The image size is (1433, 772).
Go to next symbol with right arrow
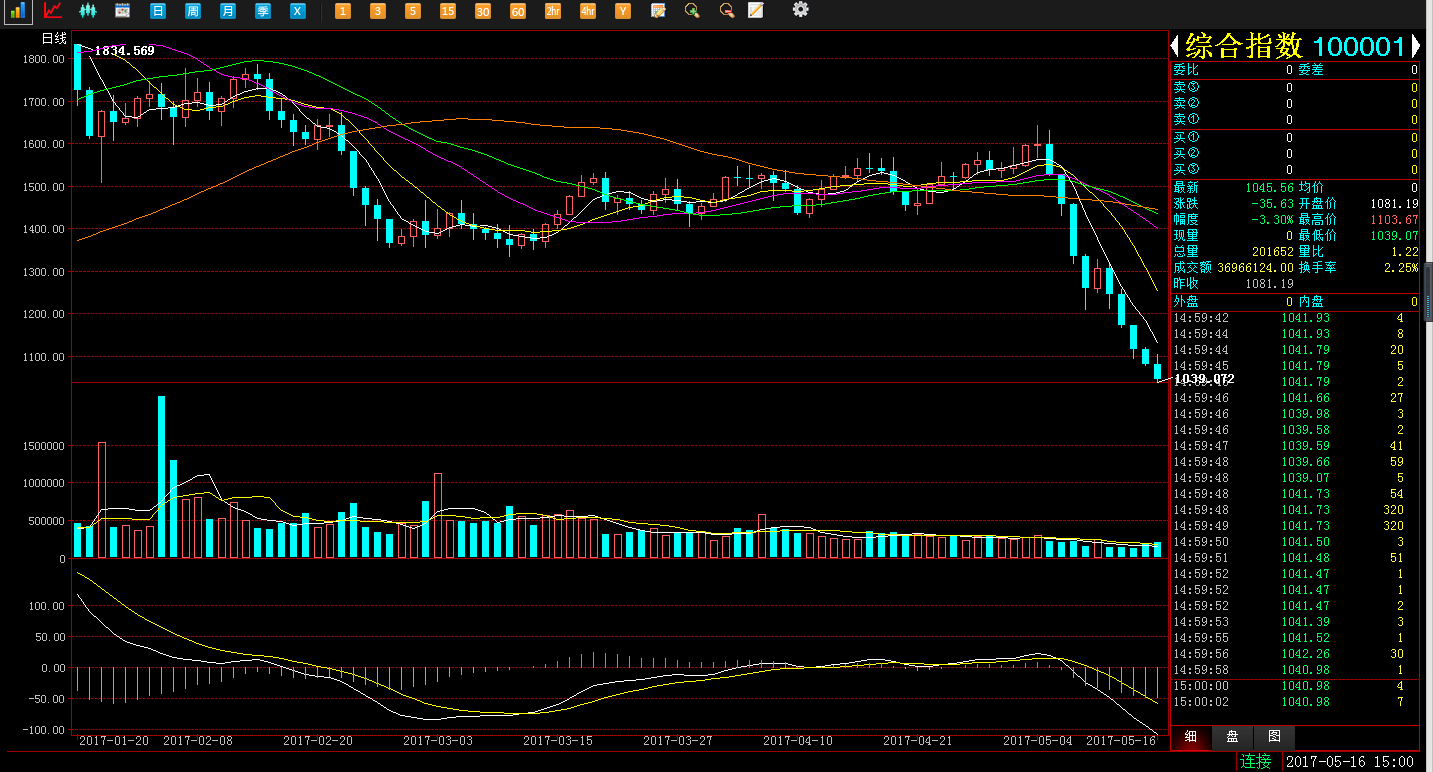tap(1415, 46)
